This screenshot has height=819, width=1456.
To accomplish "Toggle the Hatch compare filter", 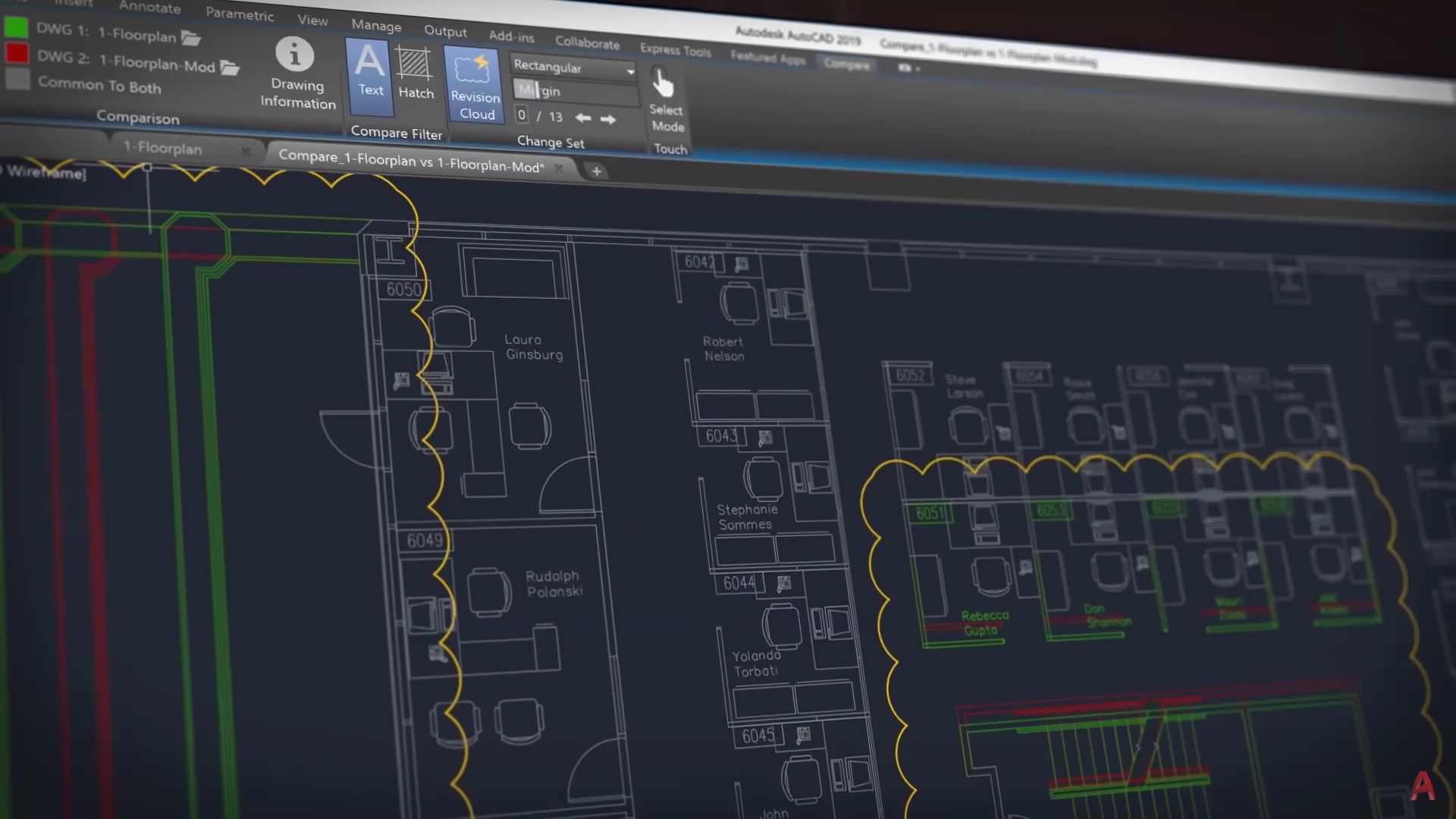I will [416, 74].
